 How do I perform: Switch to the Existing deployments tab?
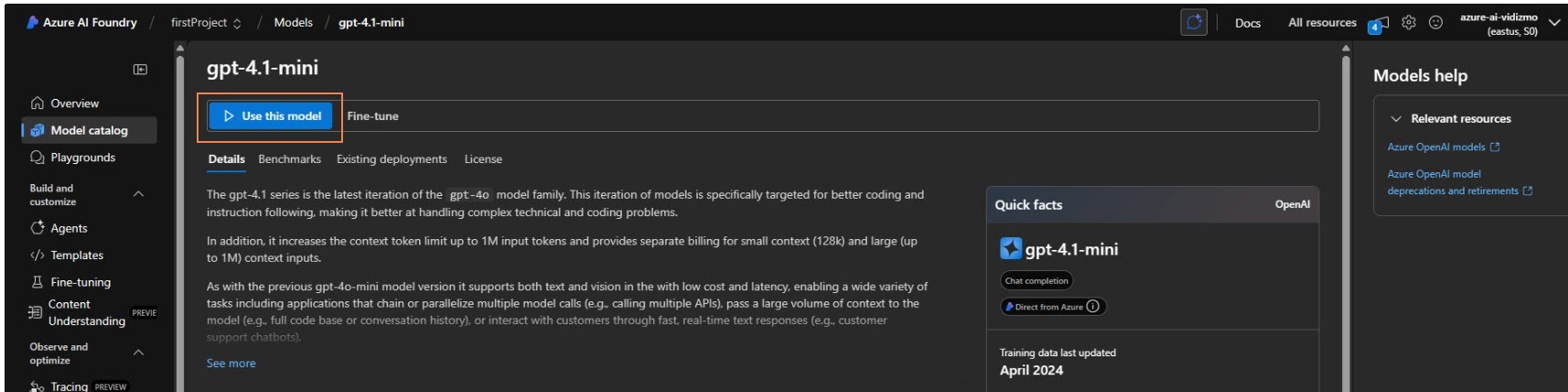tap(392, 159)
